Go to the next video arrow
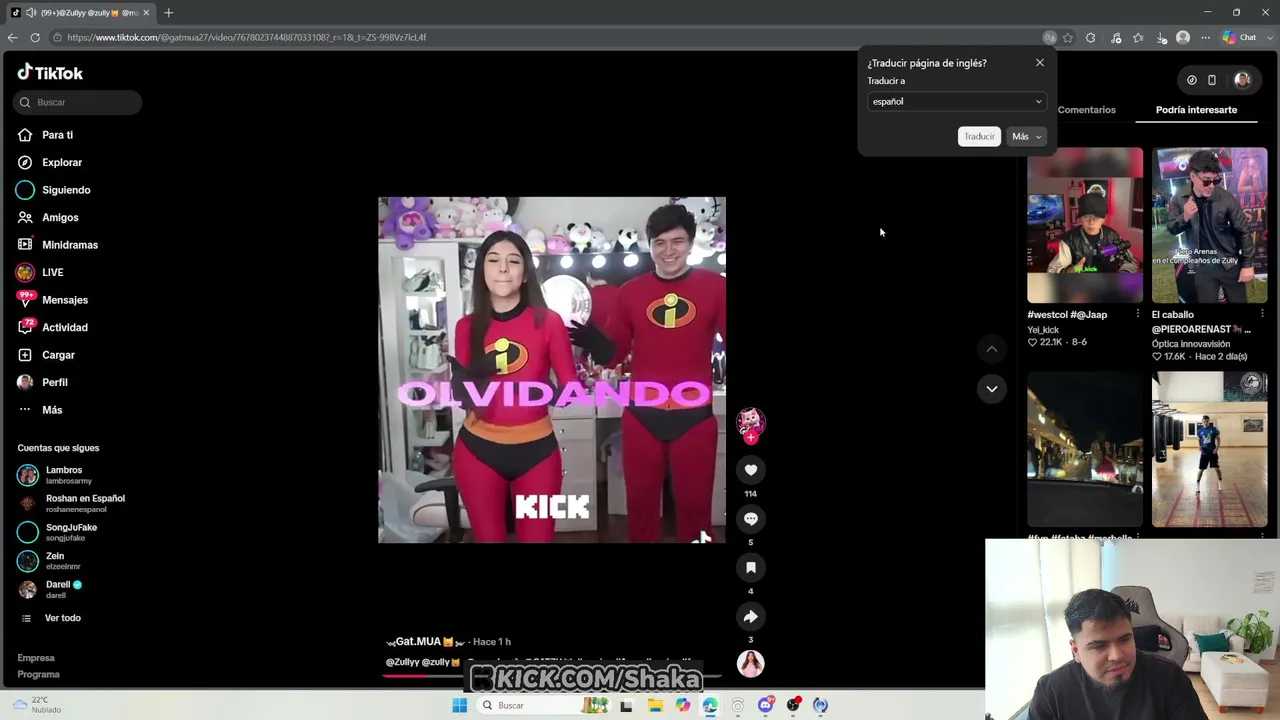Image resolution: width=1280 pixels, height=720 pixels. tap(991, 389)
